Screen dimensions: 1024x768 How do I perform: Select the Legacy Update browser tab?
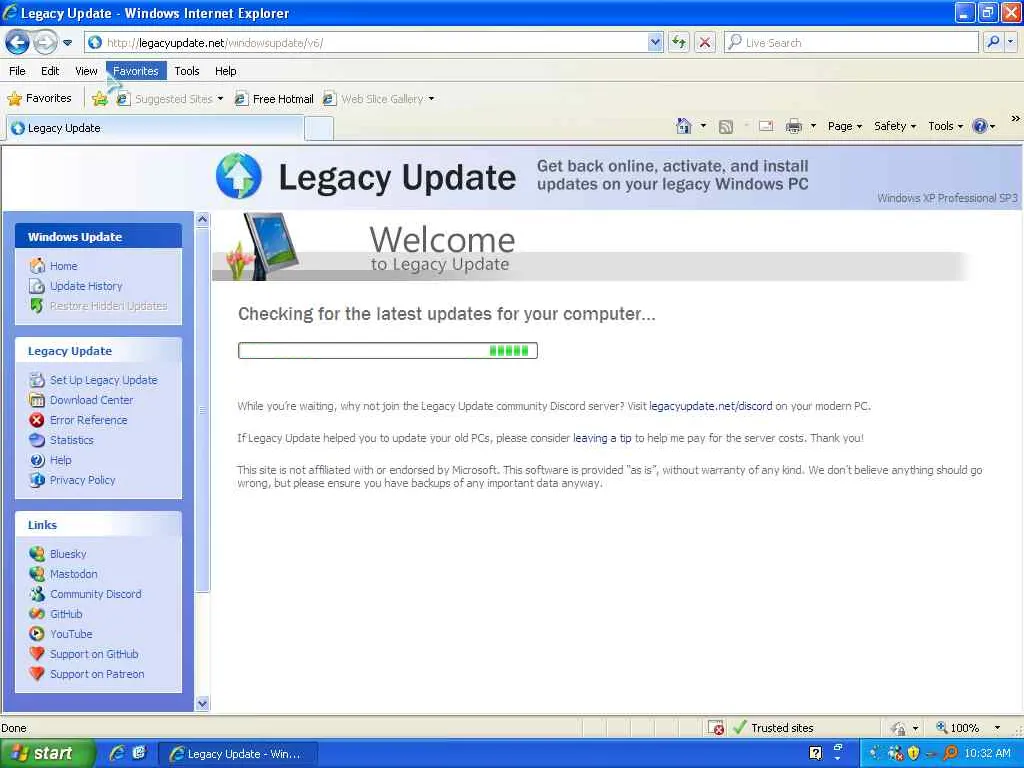click(155, 128)
